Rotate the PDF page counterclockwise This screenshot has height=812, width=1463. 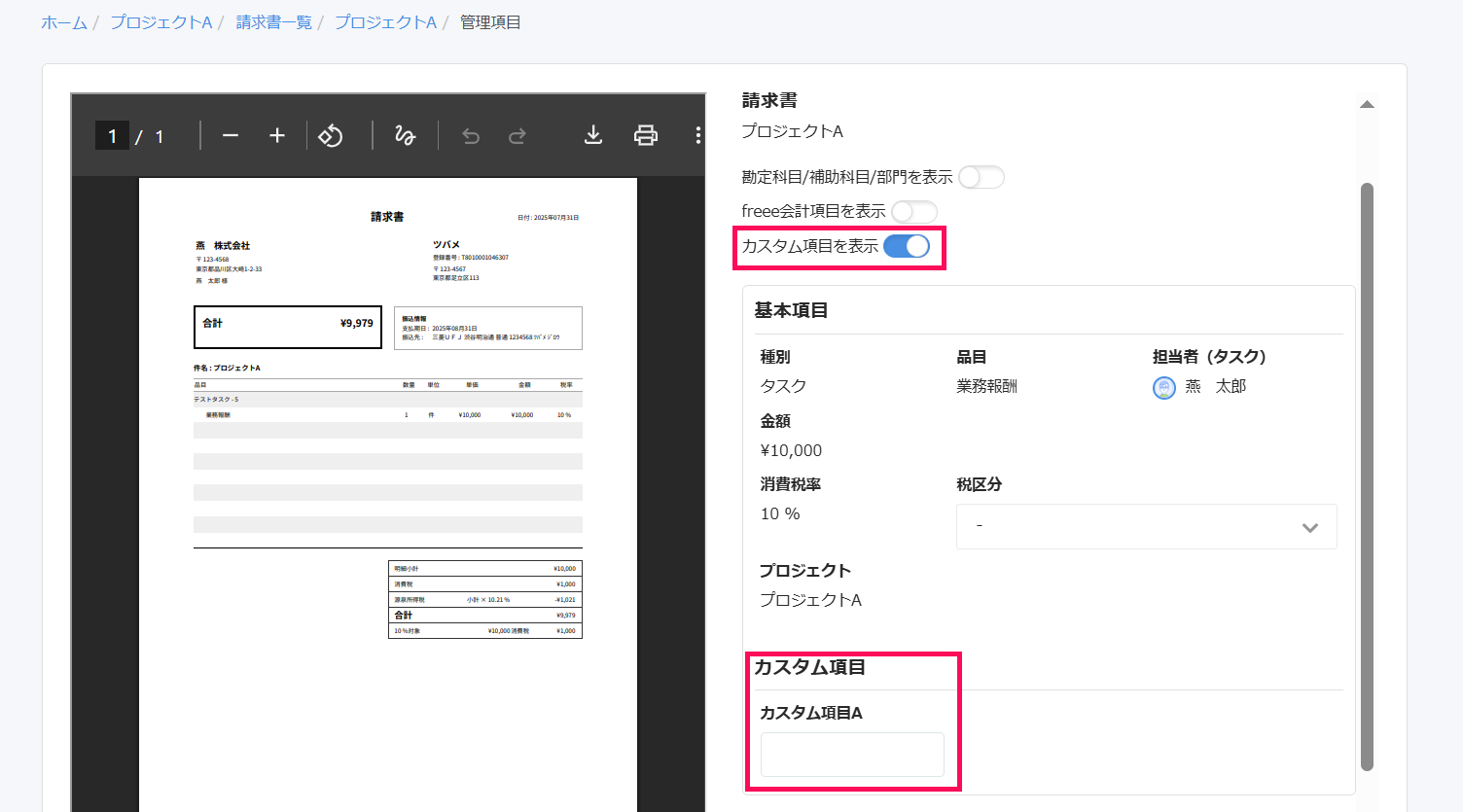(331, 135)
